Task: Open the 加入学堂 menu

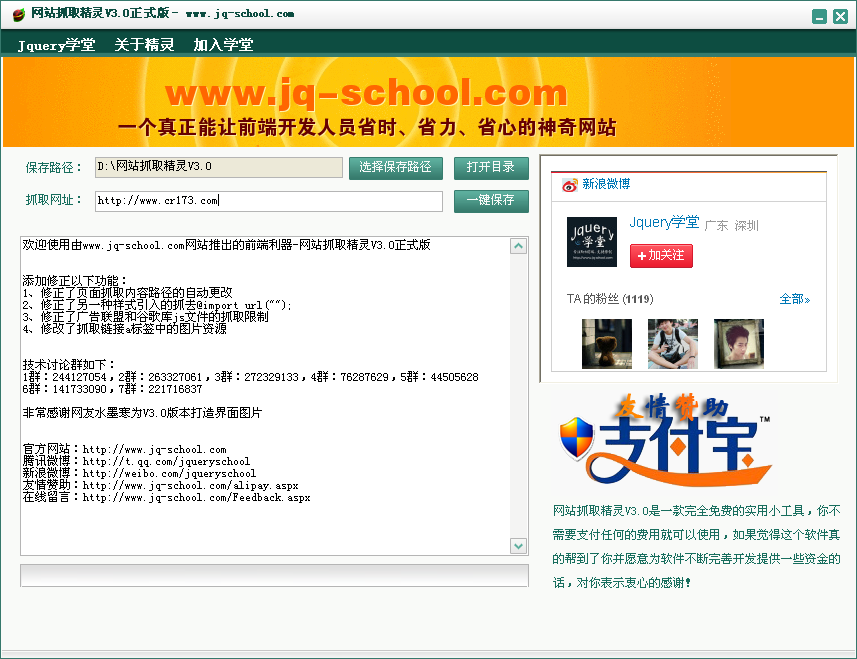Action: 224,44
